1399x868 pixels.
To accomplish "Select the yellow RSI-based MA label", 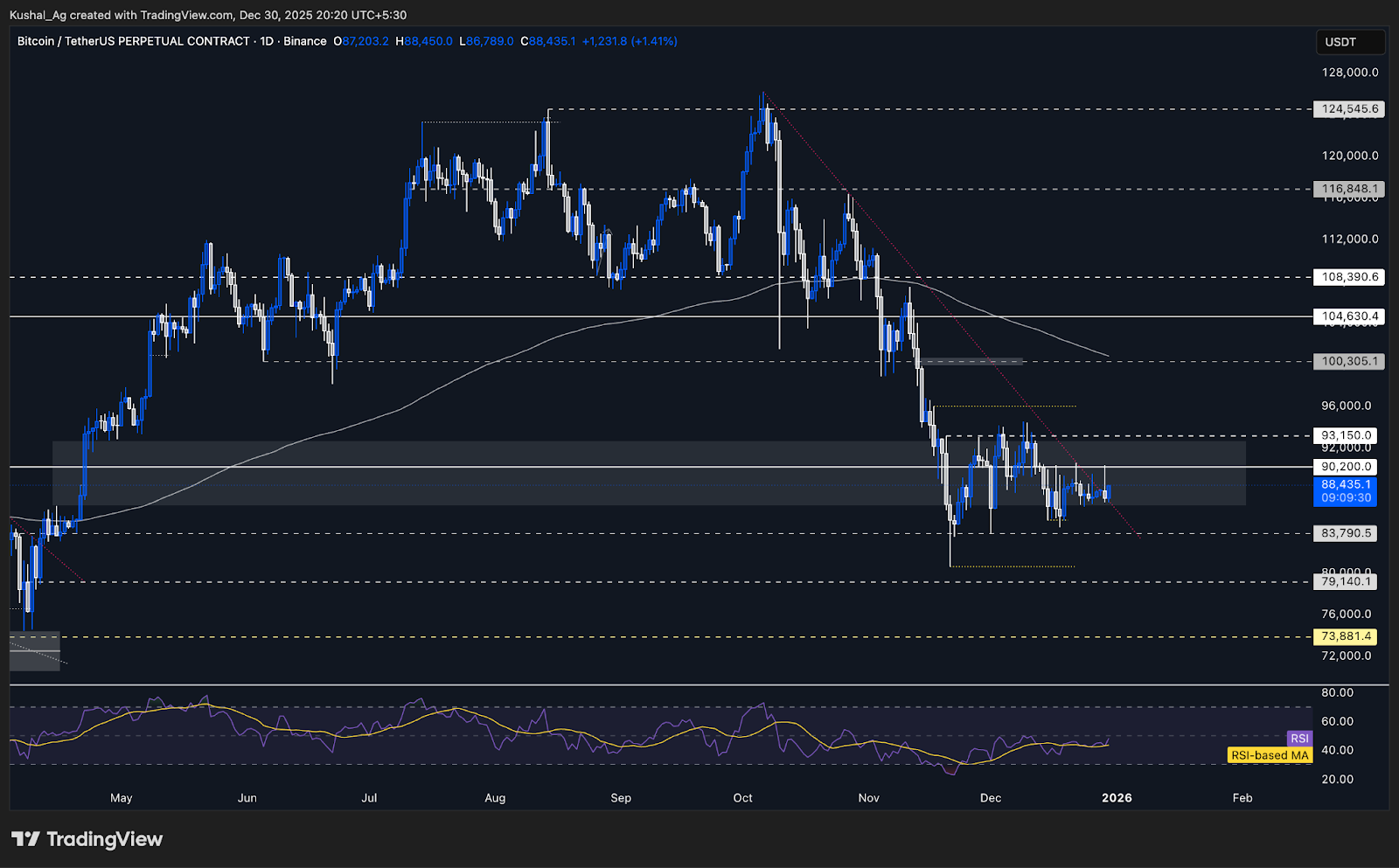I will (1269, 755).
